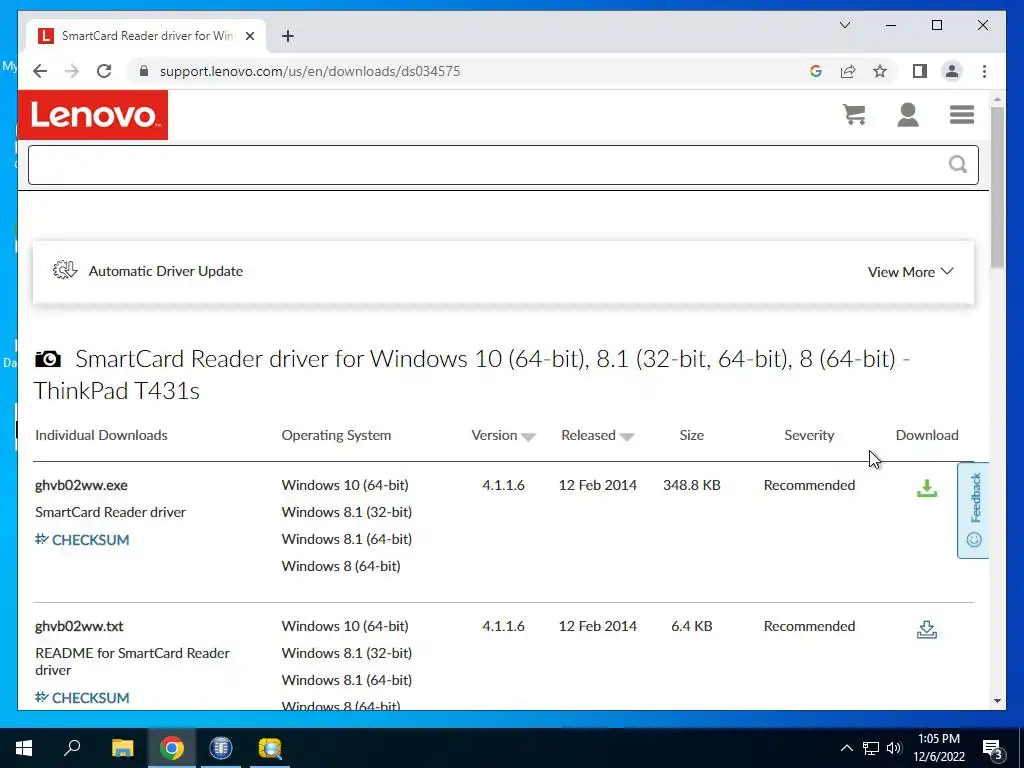Open CHECKSUM for ghvb02ww.txt
Screen dimensions: 1024x768
tap(82, 697)
